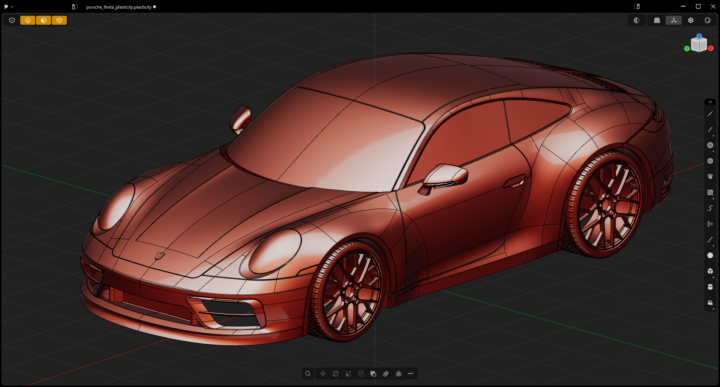This screenshot has width=720, height=387.
Task: Toggle the left sidebar panel icon
Action: (x=74, y=7)
